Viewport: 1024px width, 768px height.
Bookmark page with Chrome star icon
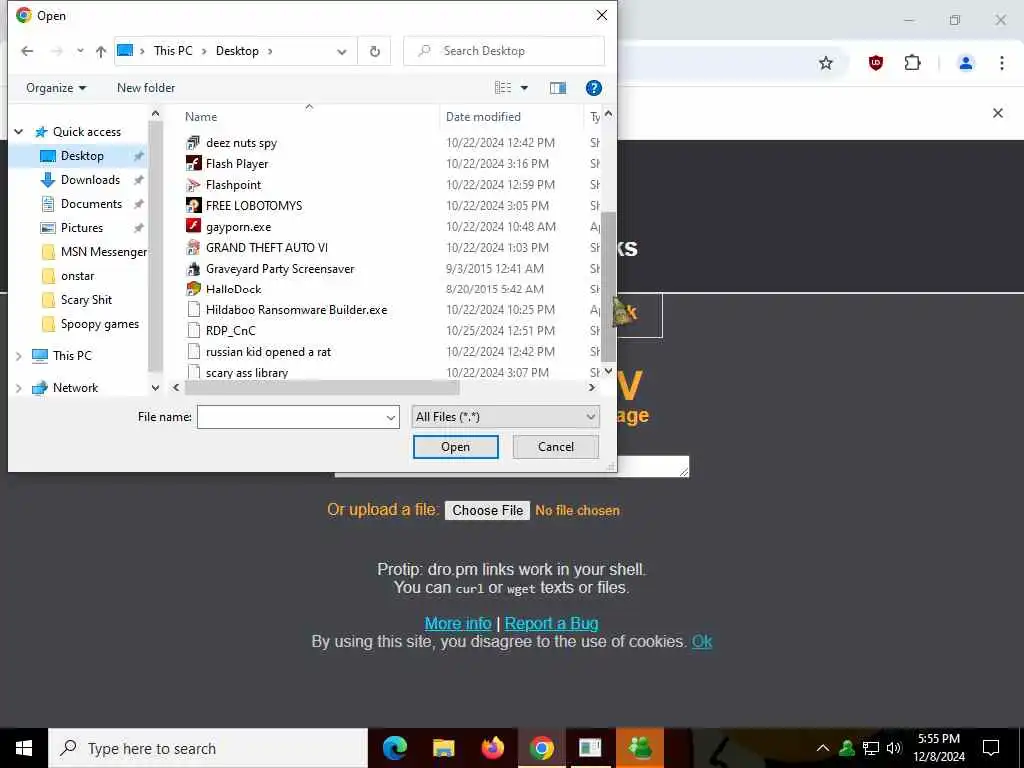[x=826, y=63]
